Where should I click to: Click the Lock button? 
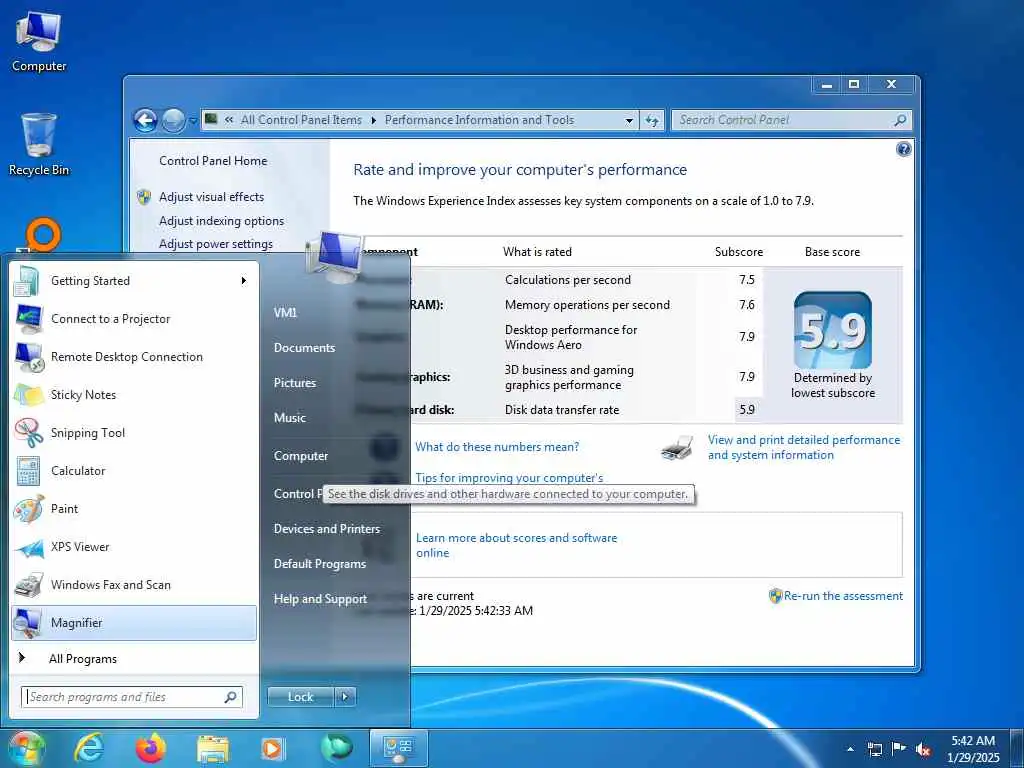pos(300,697)
